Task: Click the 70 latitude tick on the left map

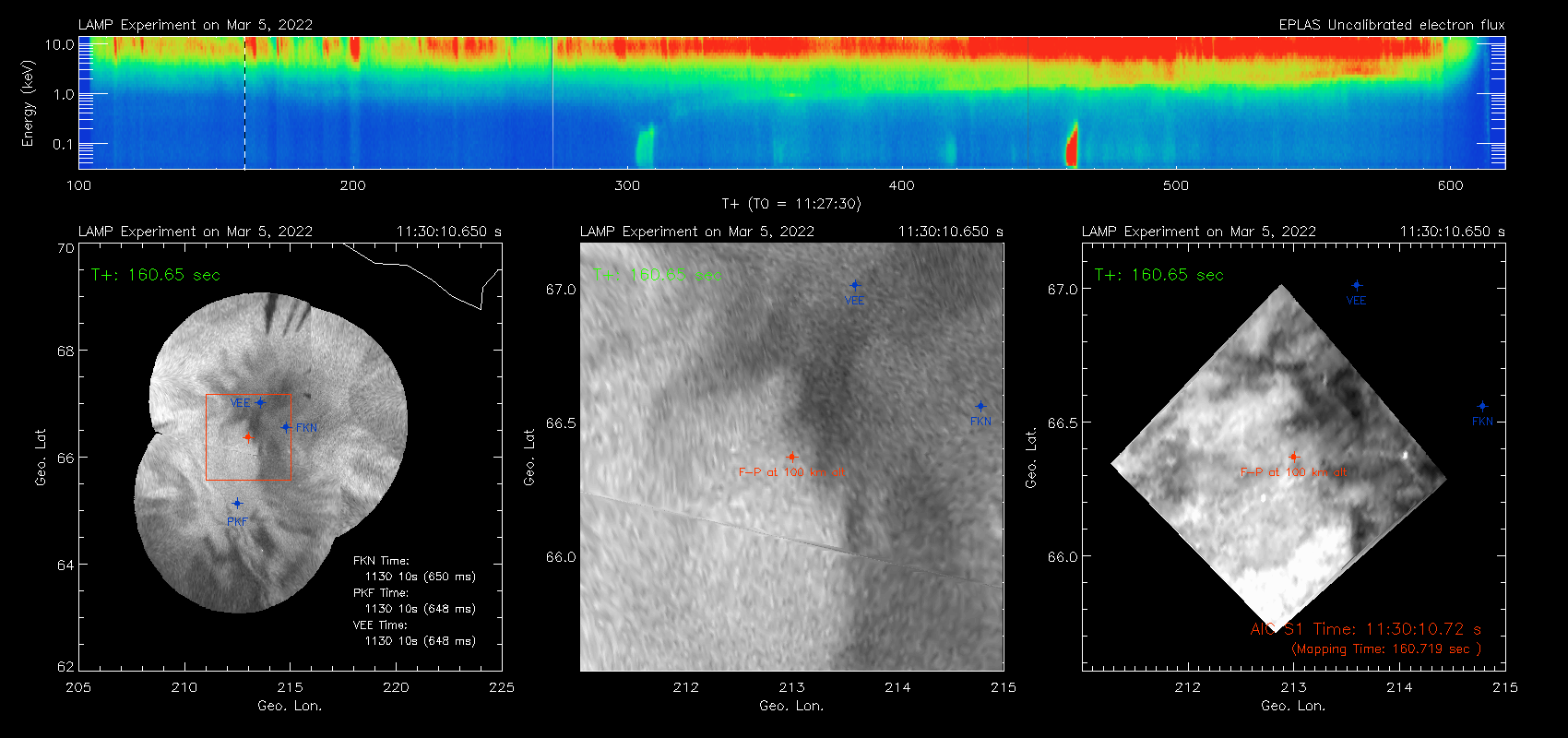Action: (x=65, y=248)
